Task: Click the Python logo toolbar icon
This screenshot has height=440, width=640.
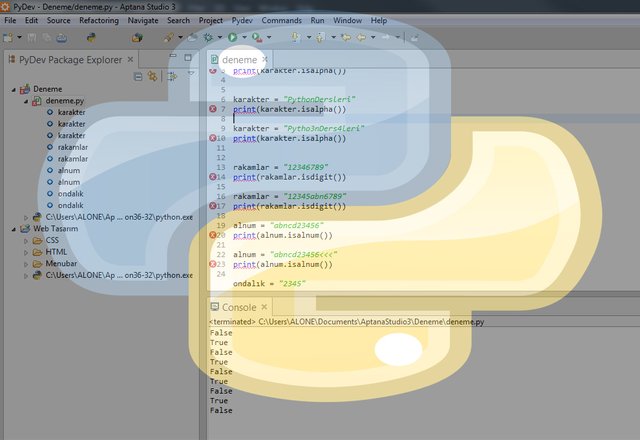Action: [x=91, y=37]
